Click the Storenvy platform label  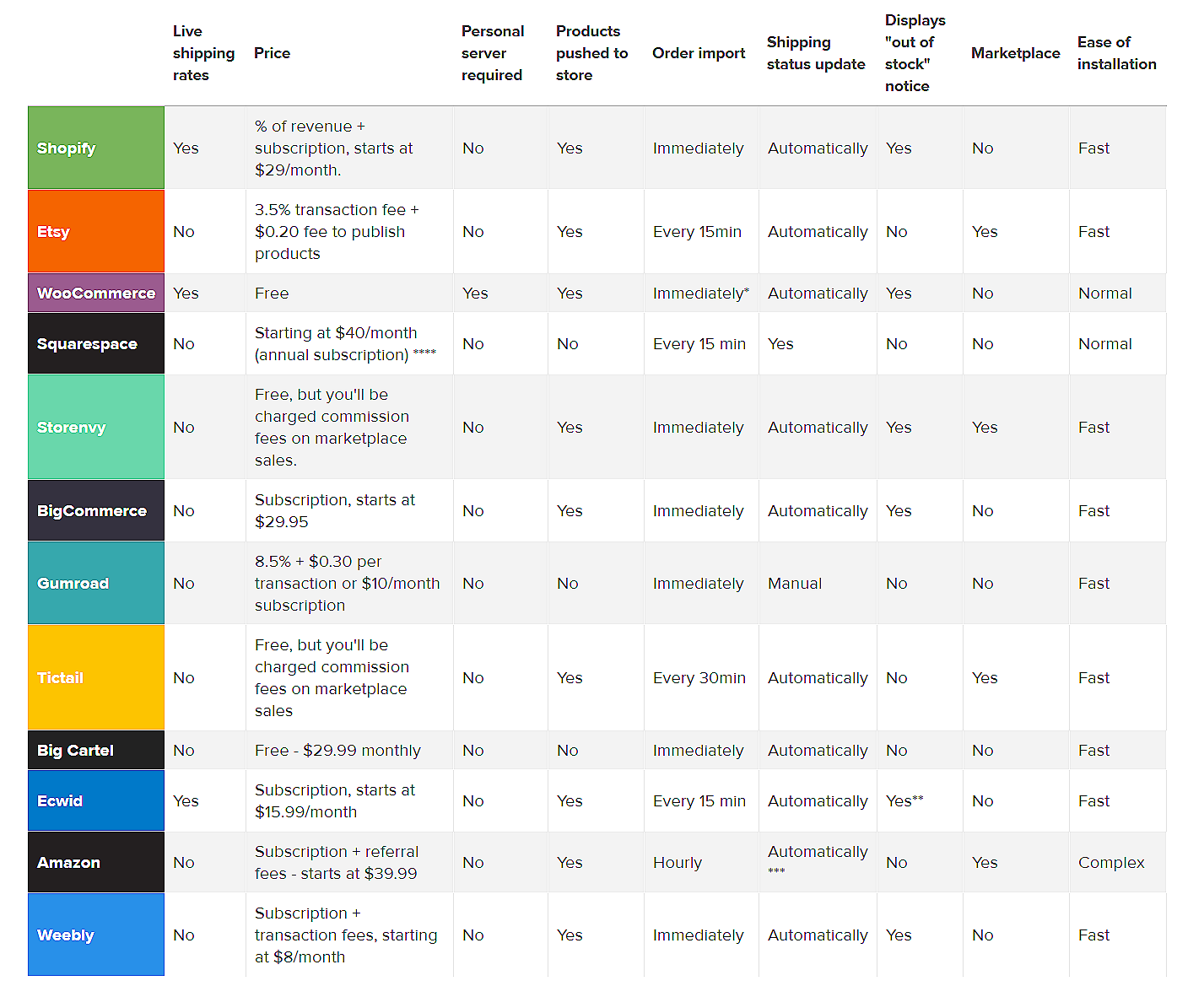point(95,427)
